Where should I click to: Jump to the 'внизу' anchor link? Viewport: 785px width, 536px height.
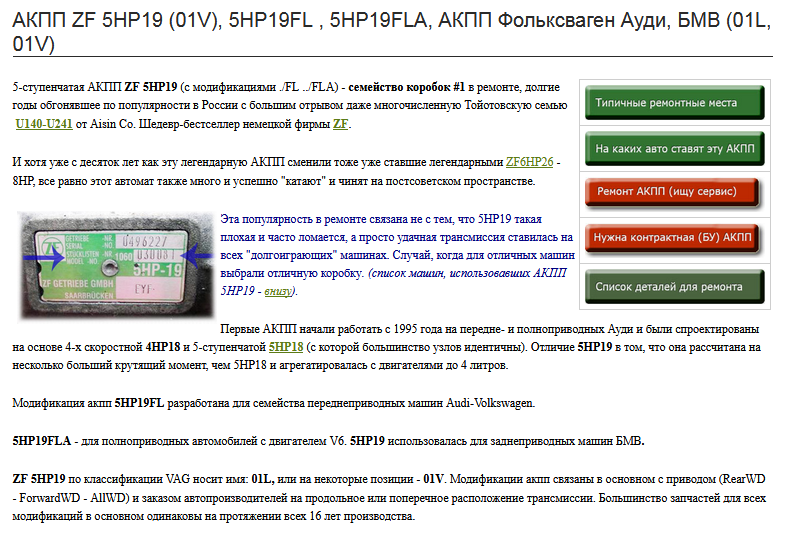point(278,291)
